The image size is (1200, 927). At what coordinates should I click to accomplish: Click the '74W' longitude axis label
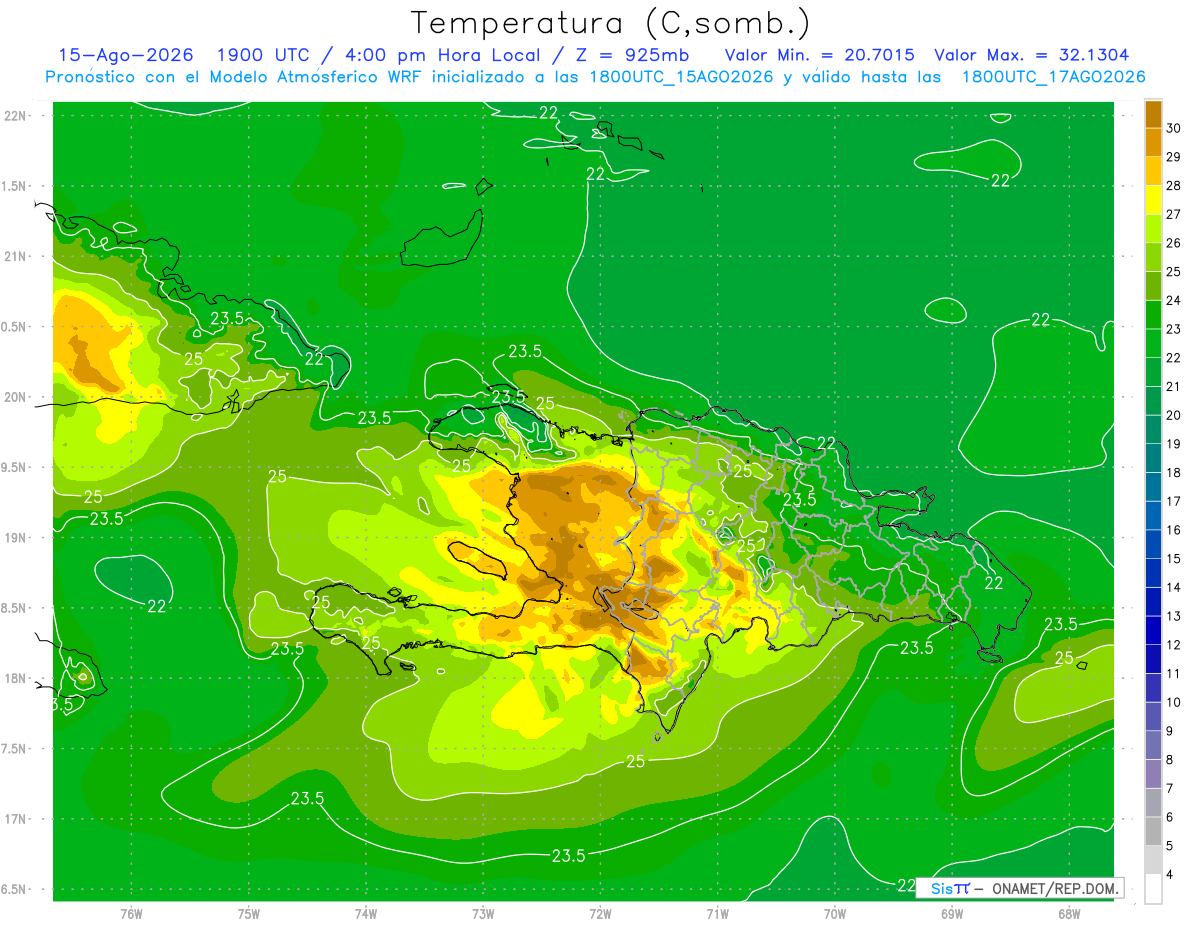click(366, 914)
